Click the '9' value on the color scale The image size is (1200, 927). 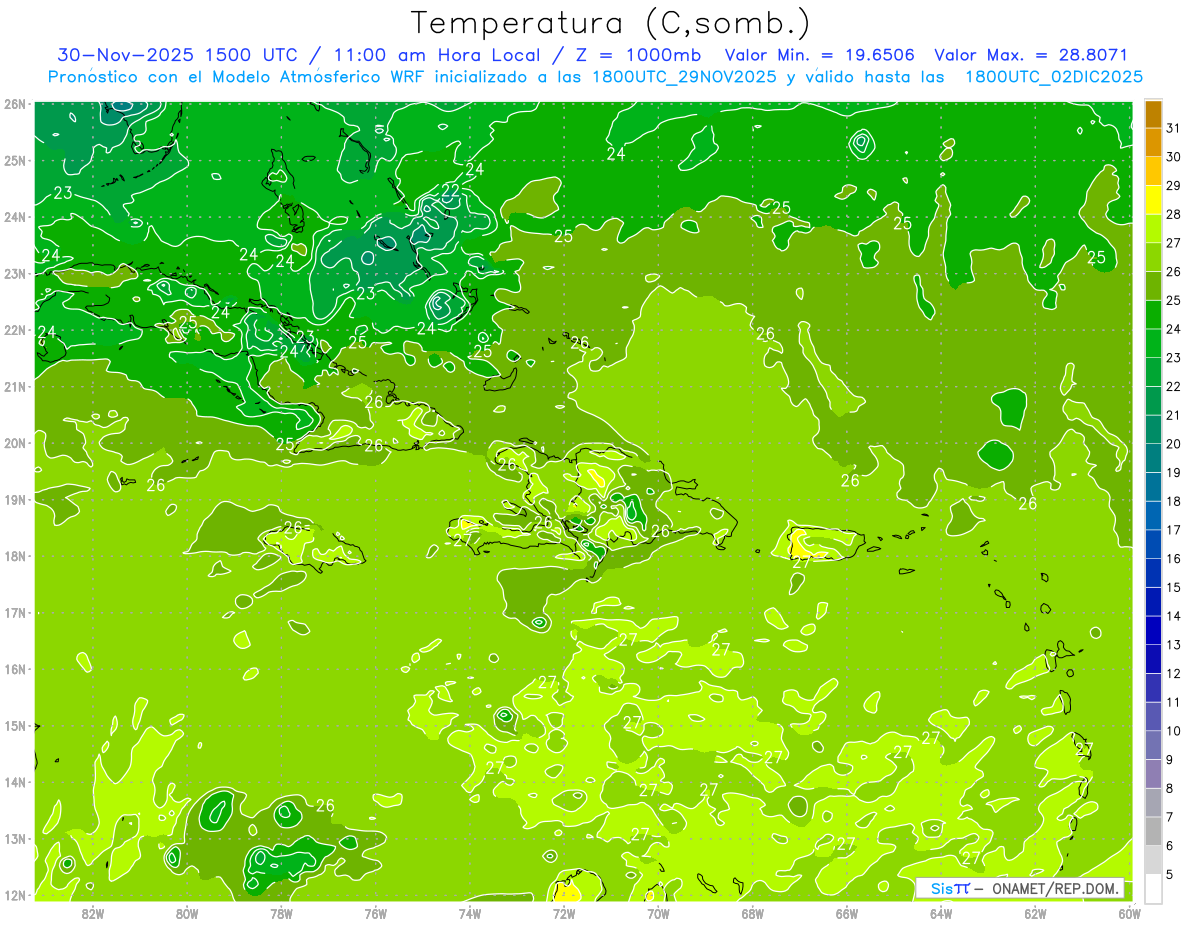pos(1170,760)
